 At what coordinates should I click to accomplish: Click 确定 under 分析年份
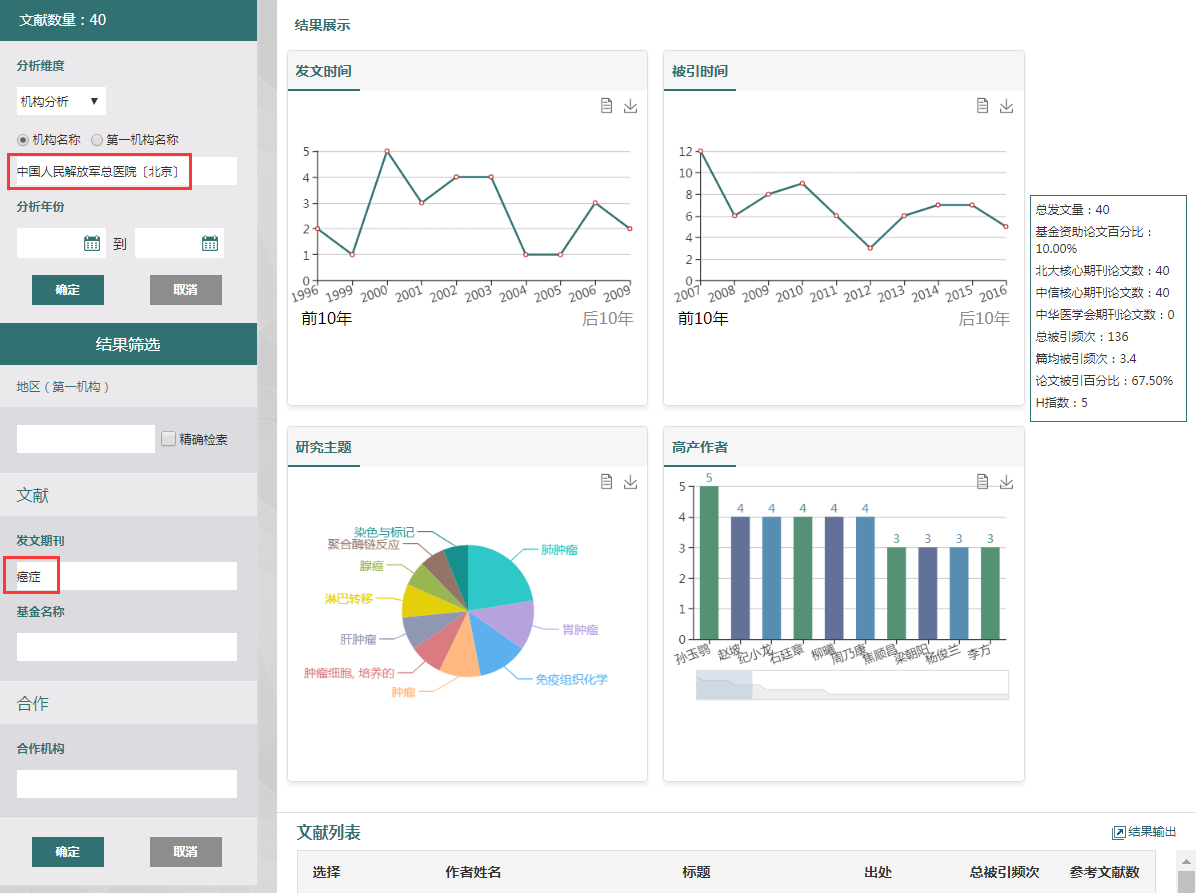click(x=68, y=290)
